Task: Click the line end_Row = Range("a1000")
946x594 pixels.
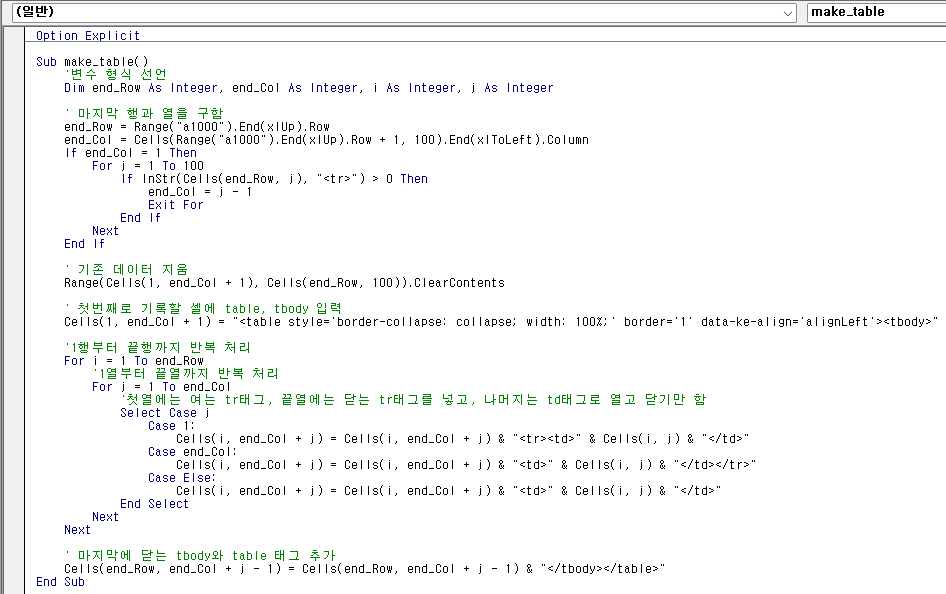Action: coord(197,127)
